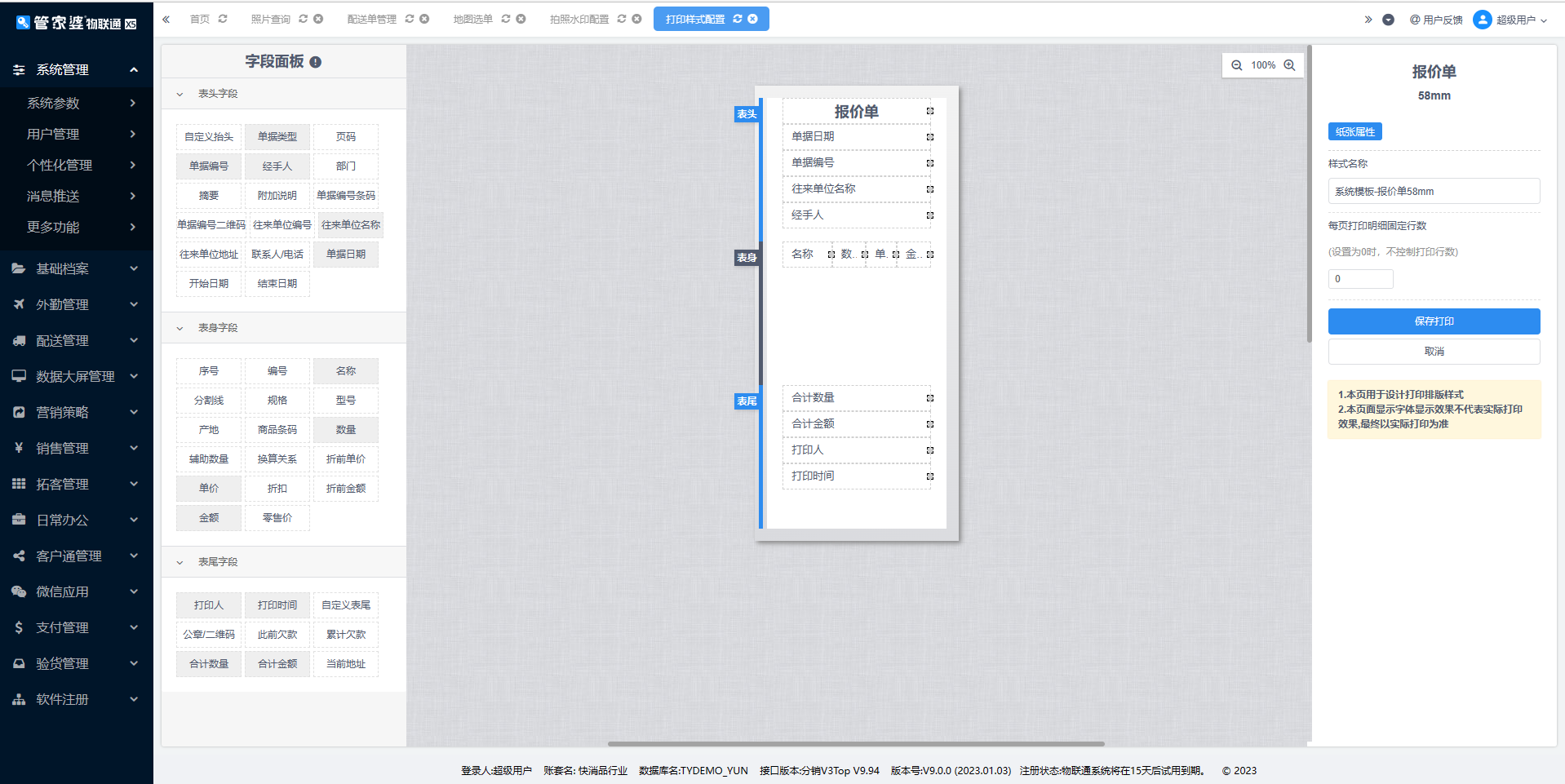Open 更多功能 submenu
Viewport: 1565px width, 784px height.
point(77,227)
